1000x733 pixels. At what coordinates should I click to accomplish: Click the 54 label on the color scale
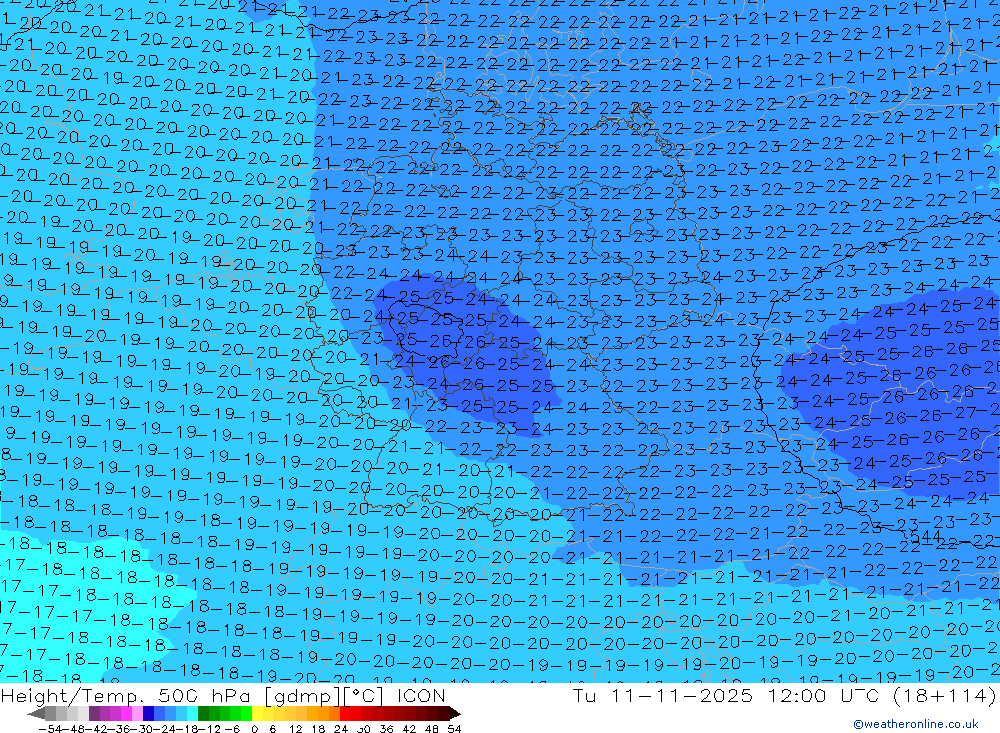[x=454, y=729]
